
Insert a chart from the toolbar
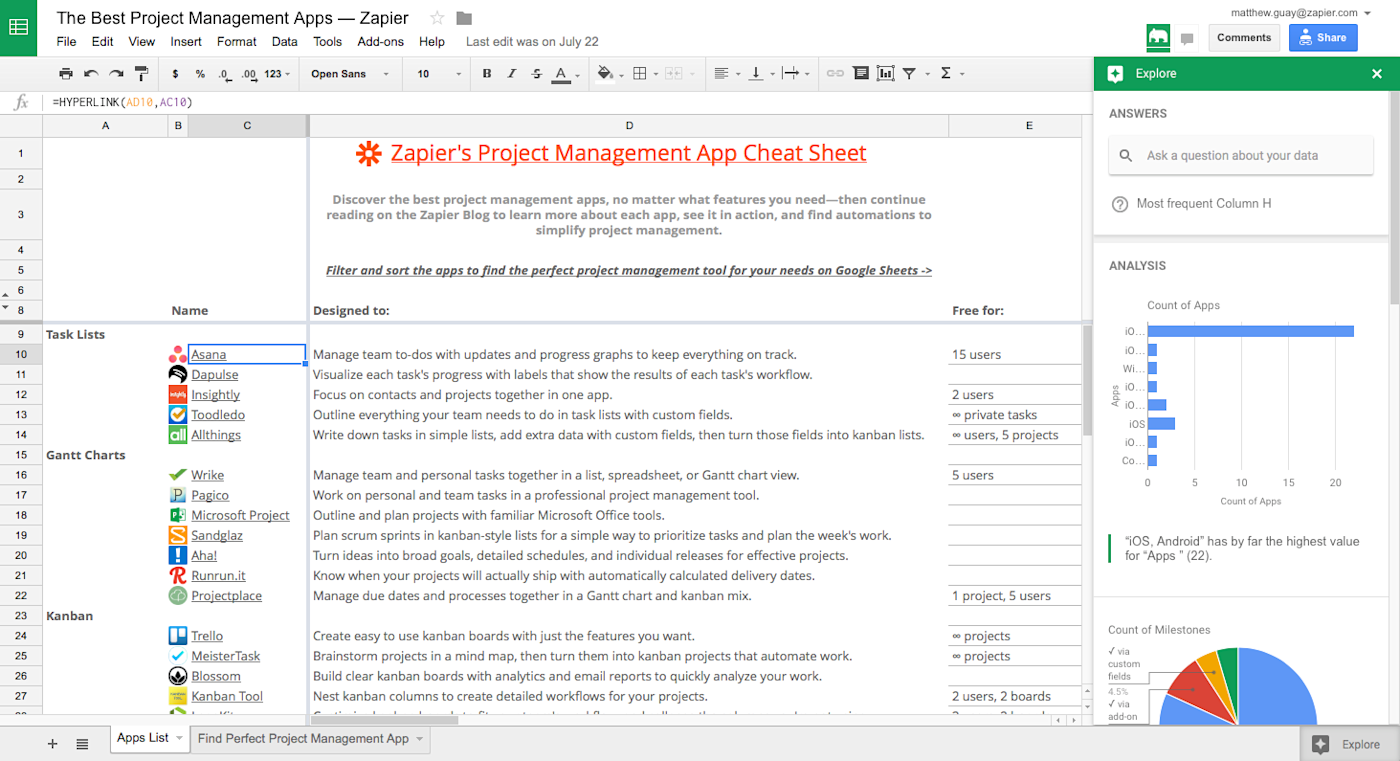tap(885, 74)
